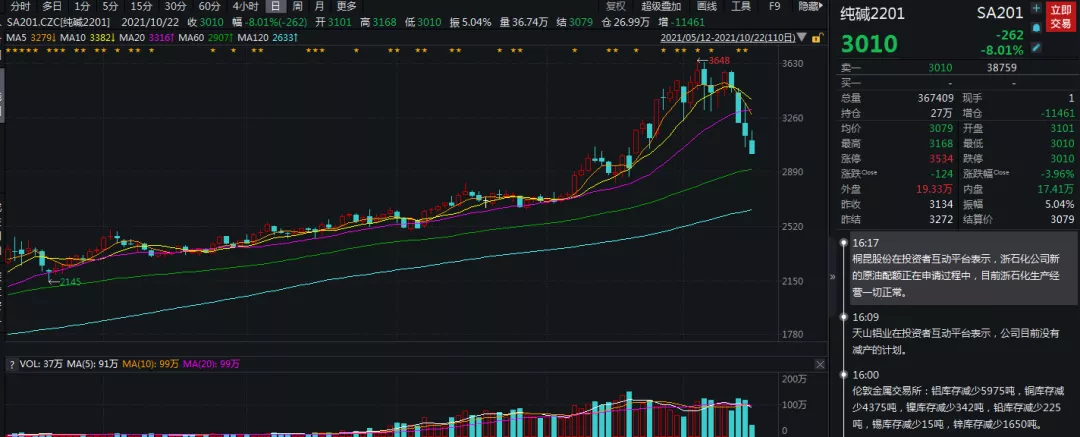Select the 日 daily period tab
Screen dimensions: 1080x437
pos(275,7)
